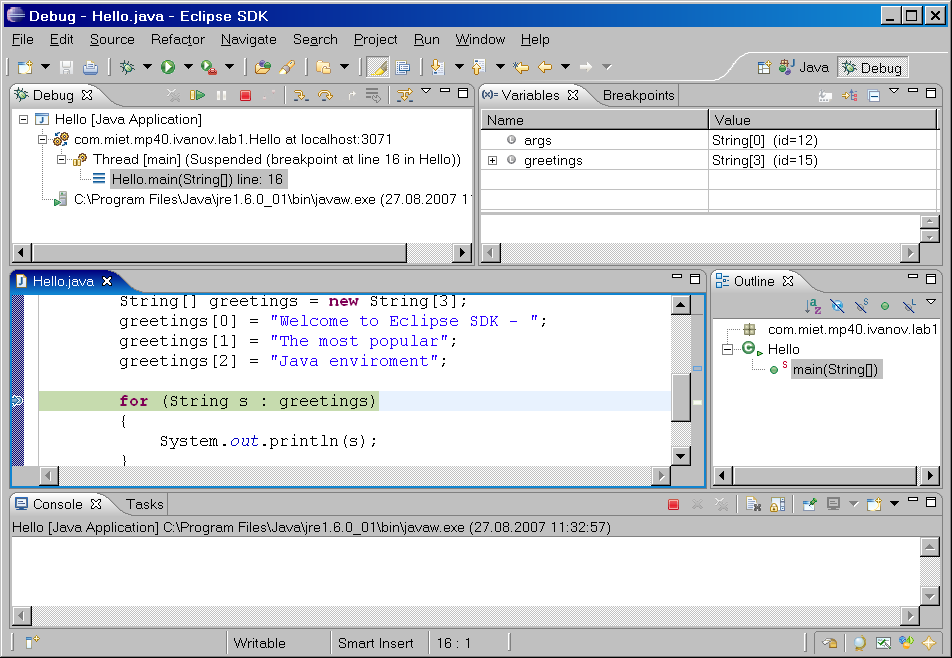952x658 pixels.
Task: Collapse the Hello class in Outline
Action: pyautogui.click(x=727, y=349)
